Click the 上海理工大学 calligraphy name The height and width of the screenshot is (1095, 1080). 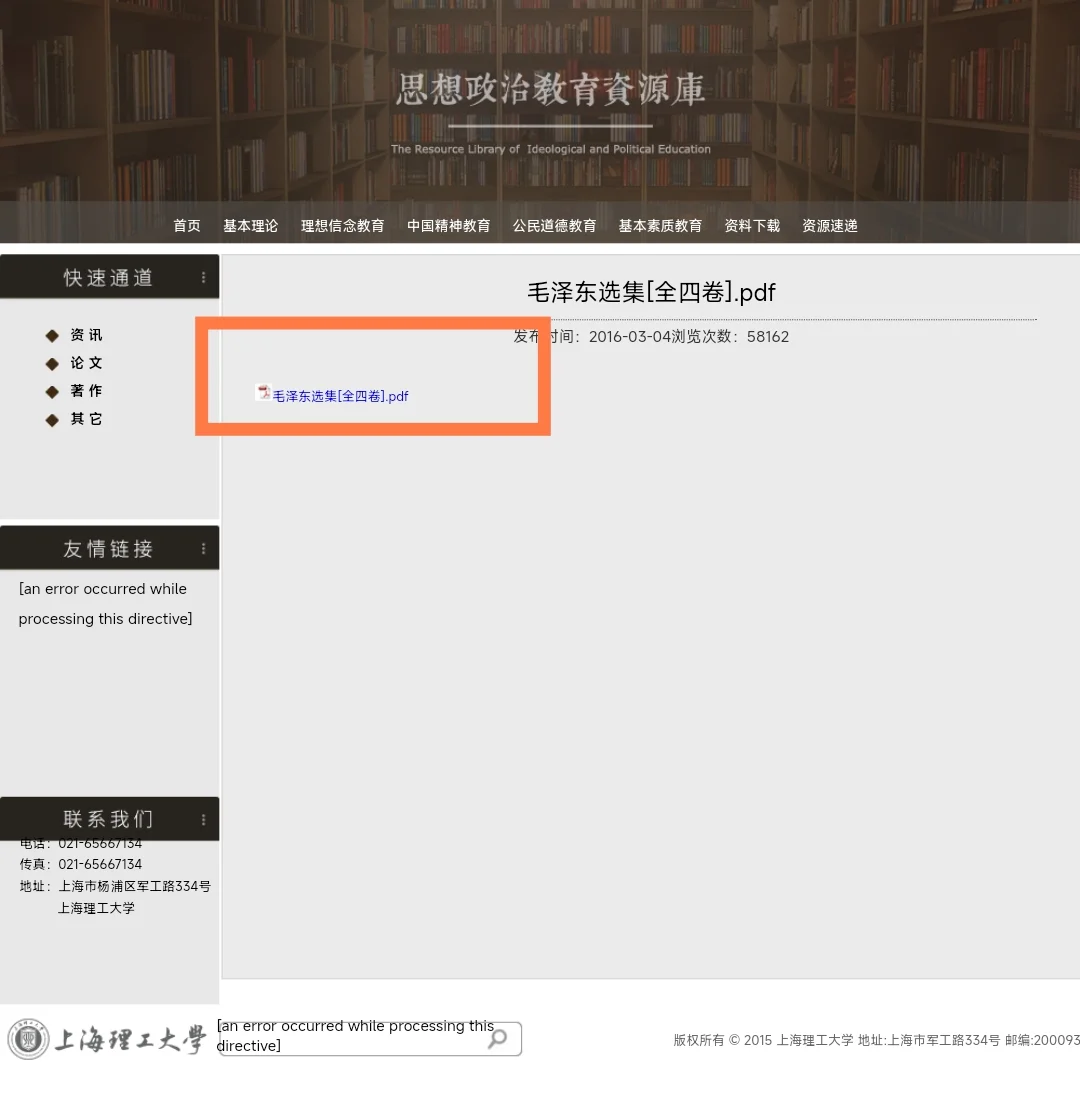(x=131, y=1039)
